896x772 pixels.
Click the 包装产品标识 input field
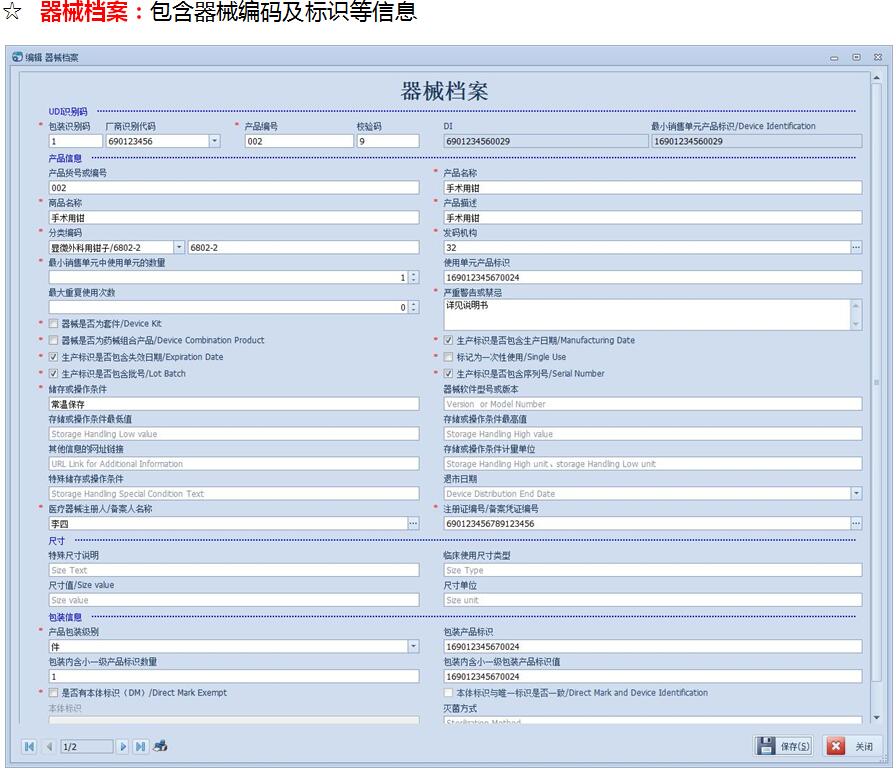[x=653, y=647]
